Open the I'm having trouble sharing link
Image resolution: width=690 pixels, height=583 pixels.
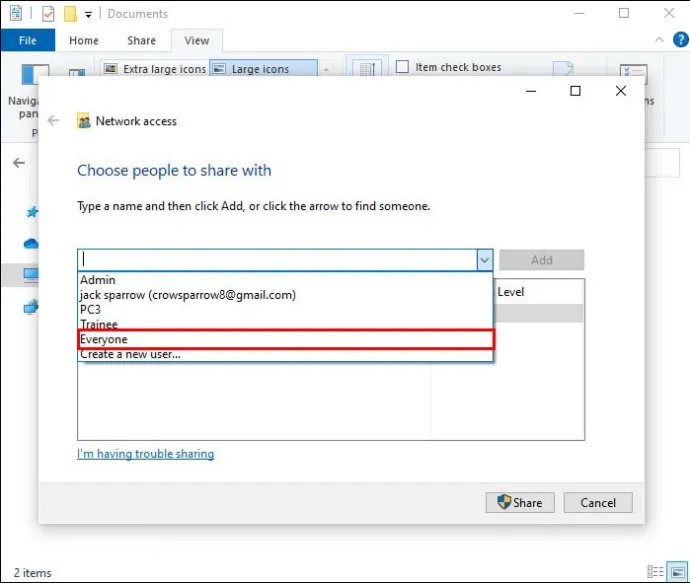click(x=146, y=454)
